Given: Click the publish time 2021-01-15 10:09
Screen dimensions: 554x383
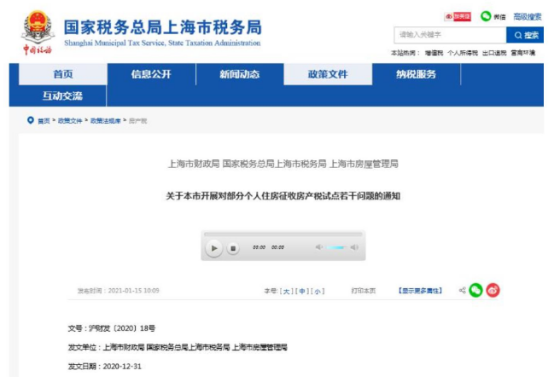Looking at the screenshot, I should [x=134, y=291].
